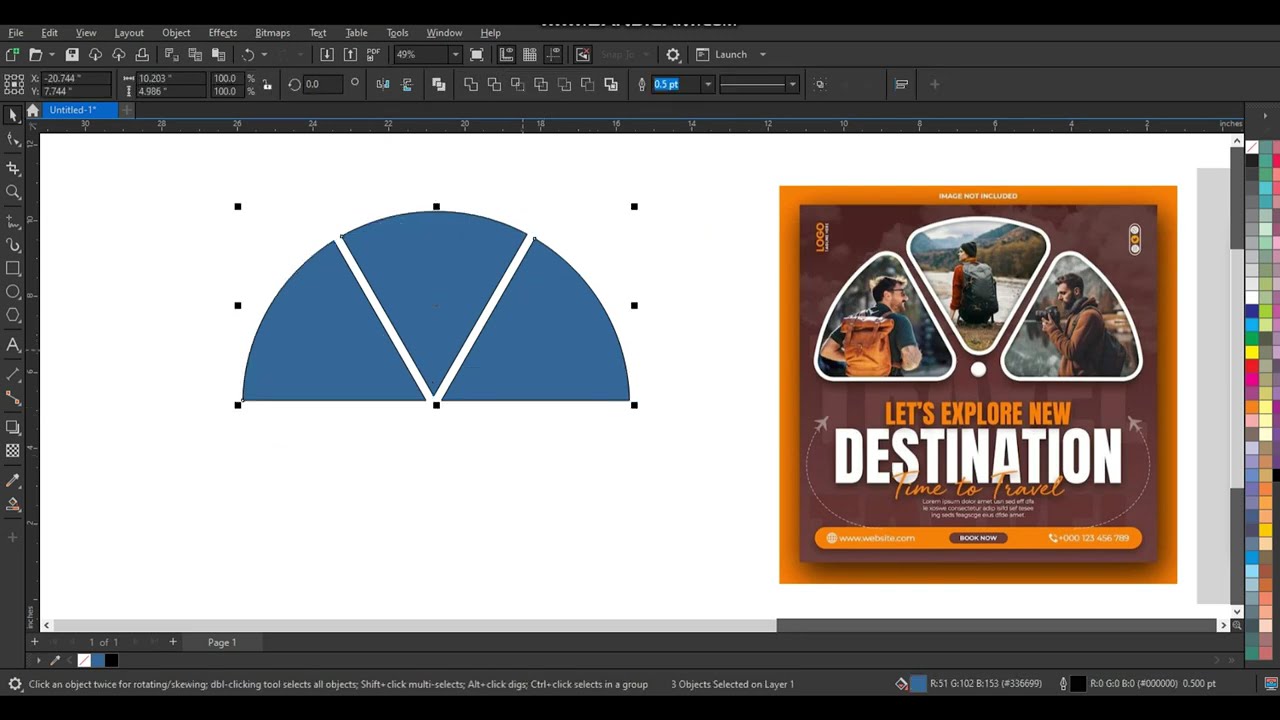
Task: Click the Welcome screen home tab
Action: [x=33, y=110]
